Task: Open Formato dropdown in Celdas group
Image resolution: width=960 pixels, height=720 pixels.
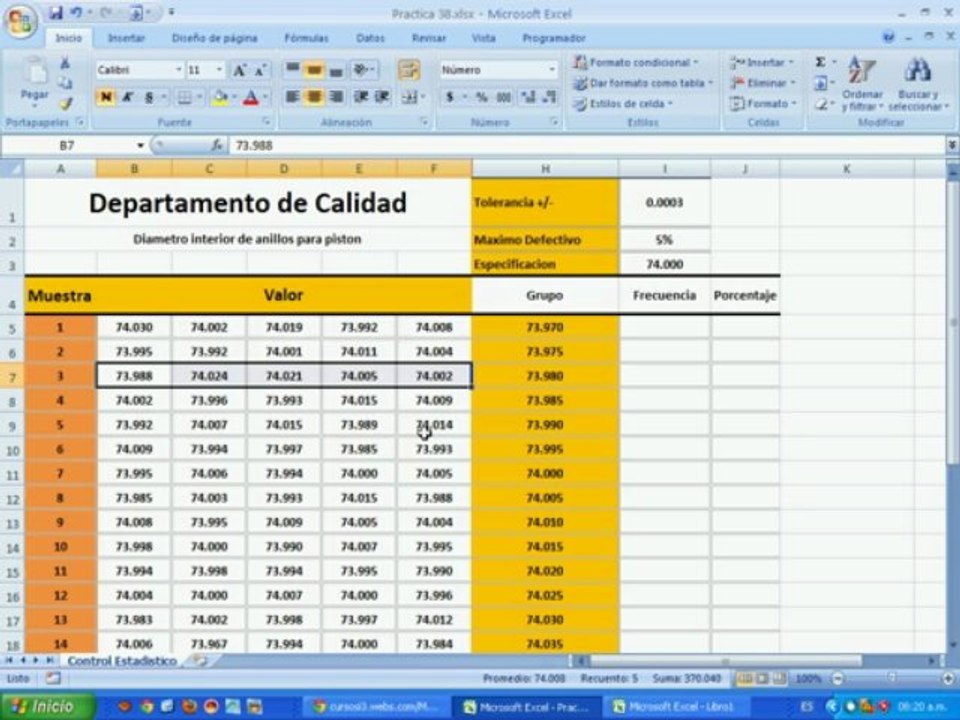Action: [763, 103]
